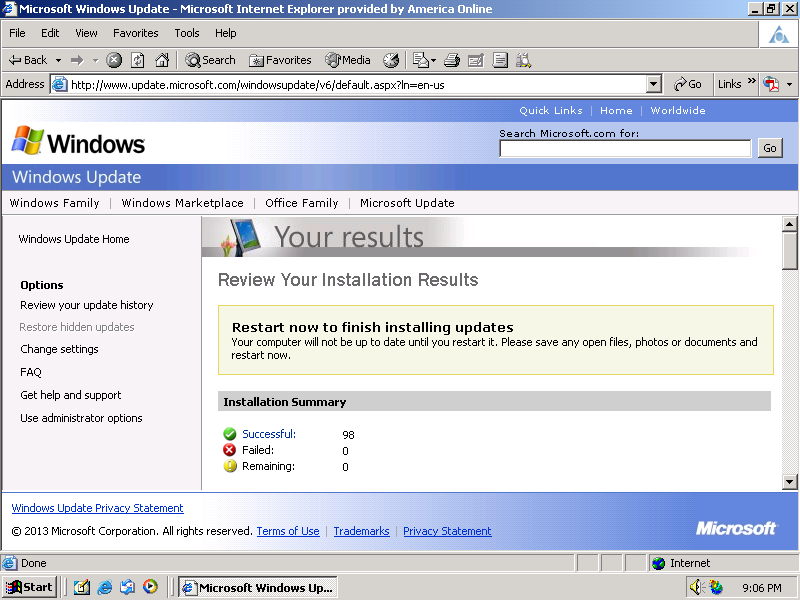Print the page with the printer icon
800x600 pixels.
tap(452, 60)
